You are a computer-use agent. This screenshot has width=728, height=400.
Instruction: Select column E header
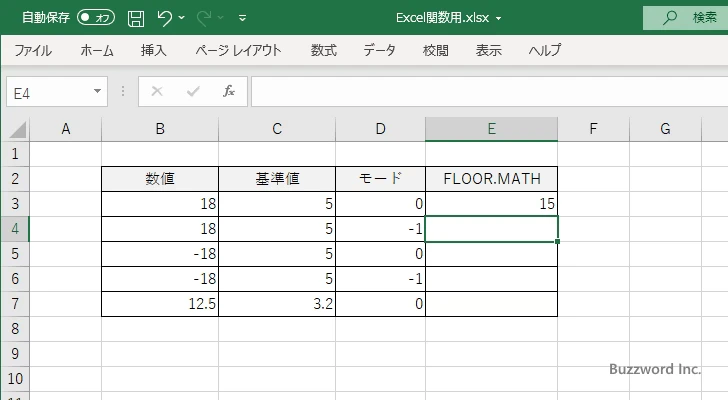pyautogui.click(x=491, y=129)
